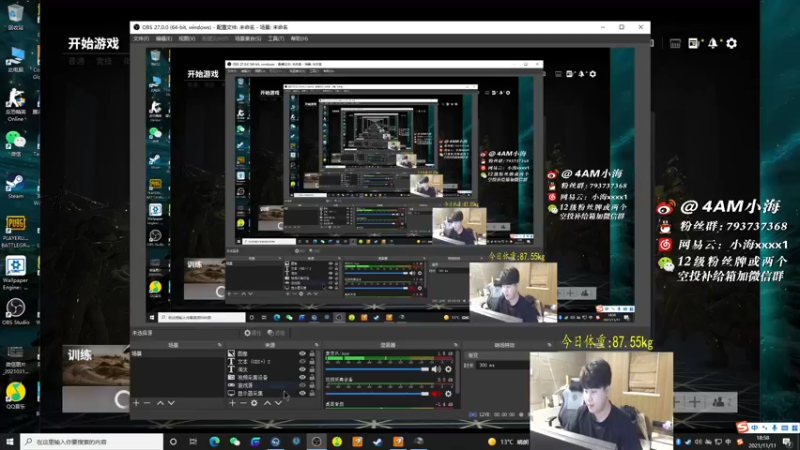Pop out the Scenes dock header icon
The height and width of the screenshot is (450, 800).
[x=219, y=345]
